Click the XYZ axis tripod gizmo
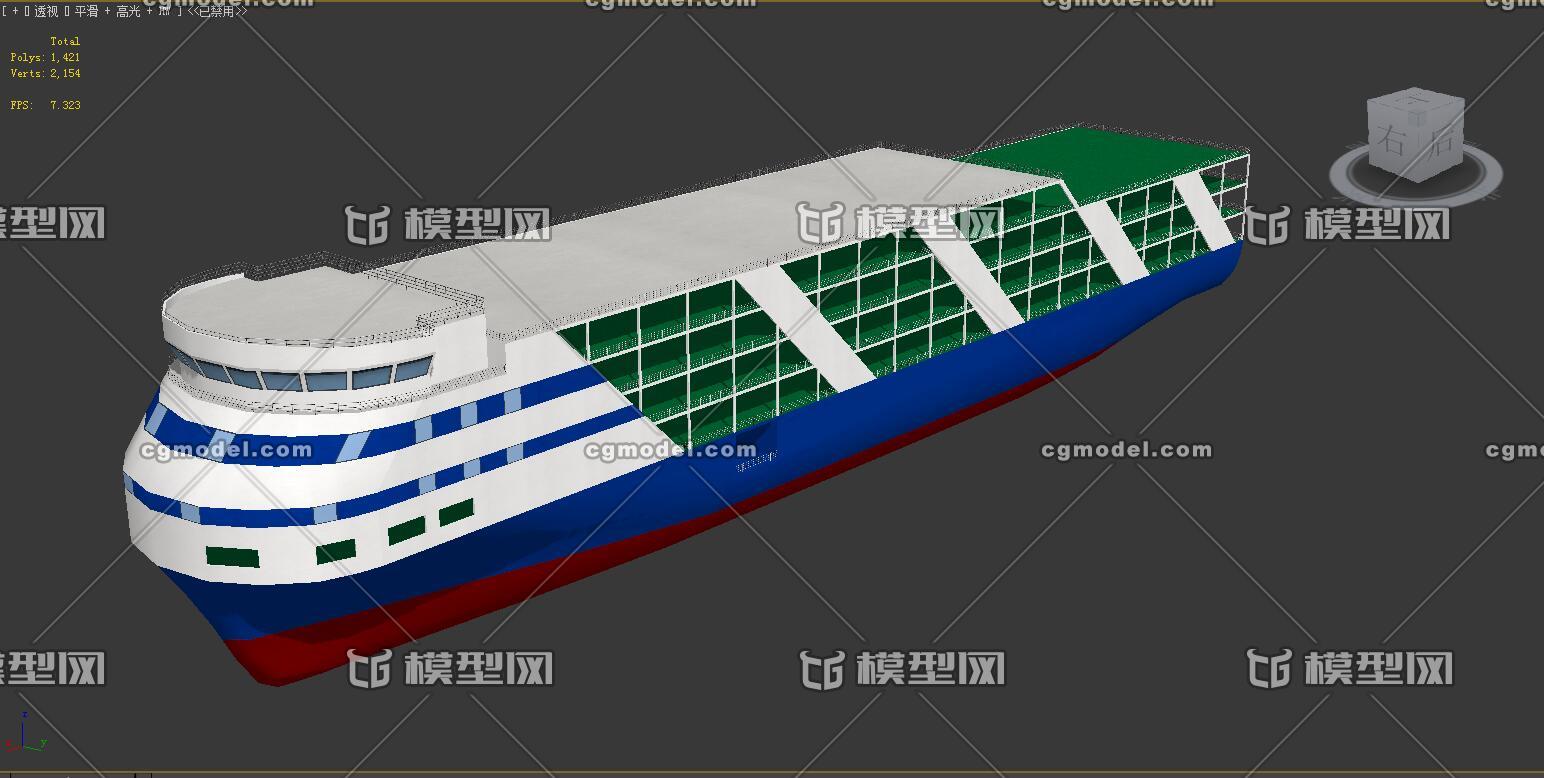This screenshot has width=1544, height=778. pyautogui.click(x=24, y=733)
